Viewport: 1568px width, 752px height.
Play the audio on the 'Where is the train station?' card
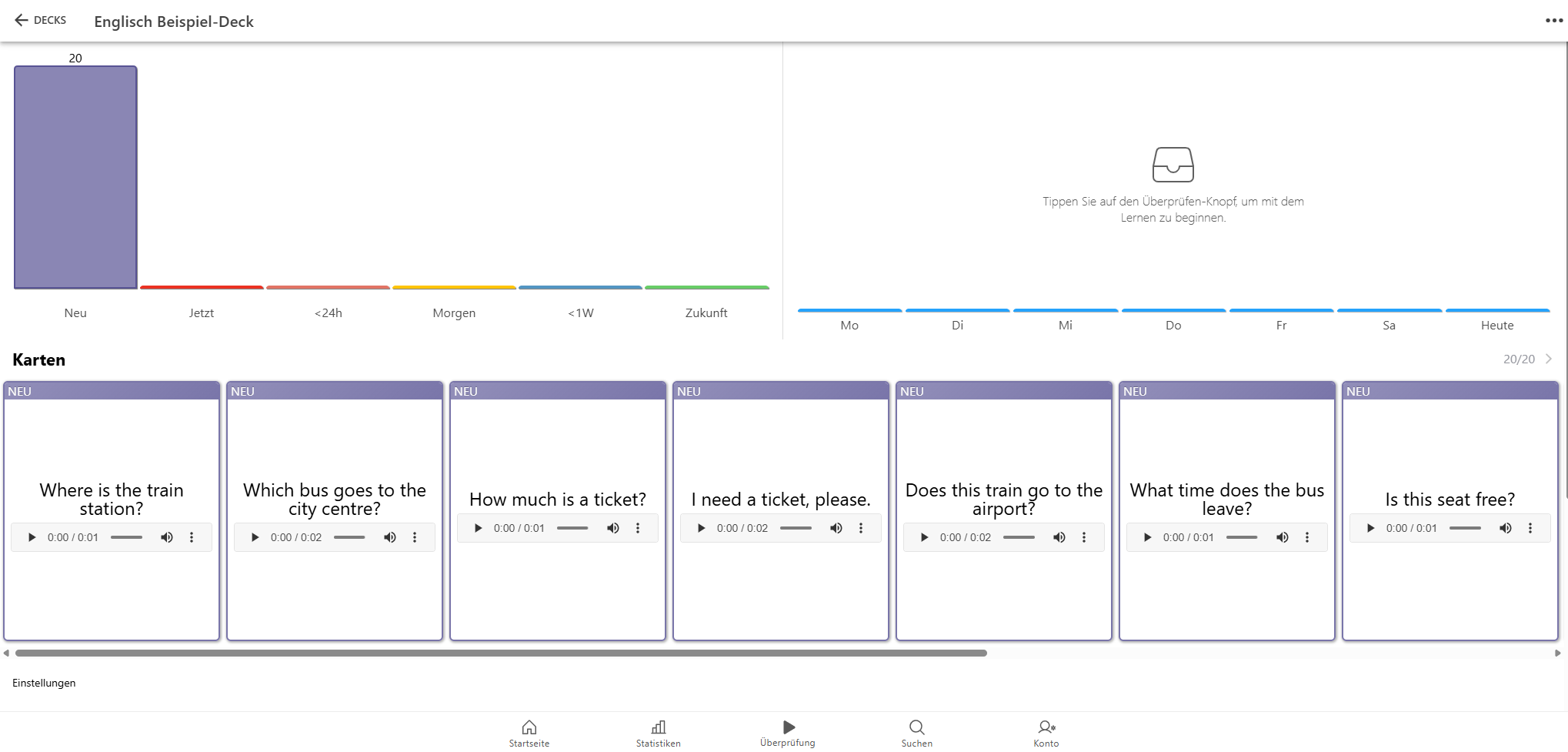pos(32,537)
